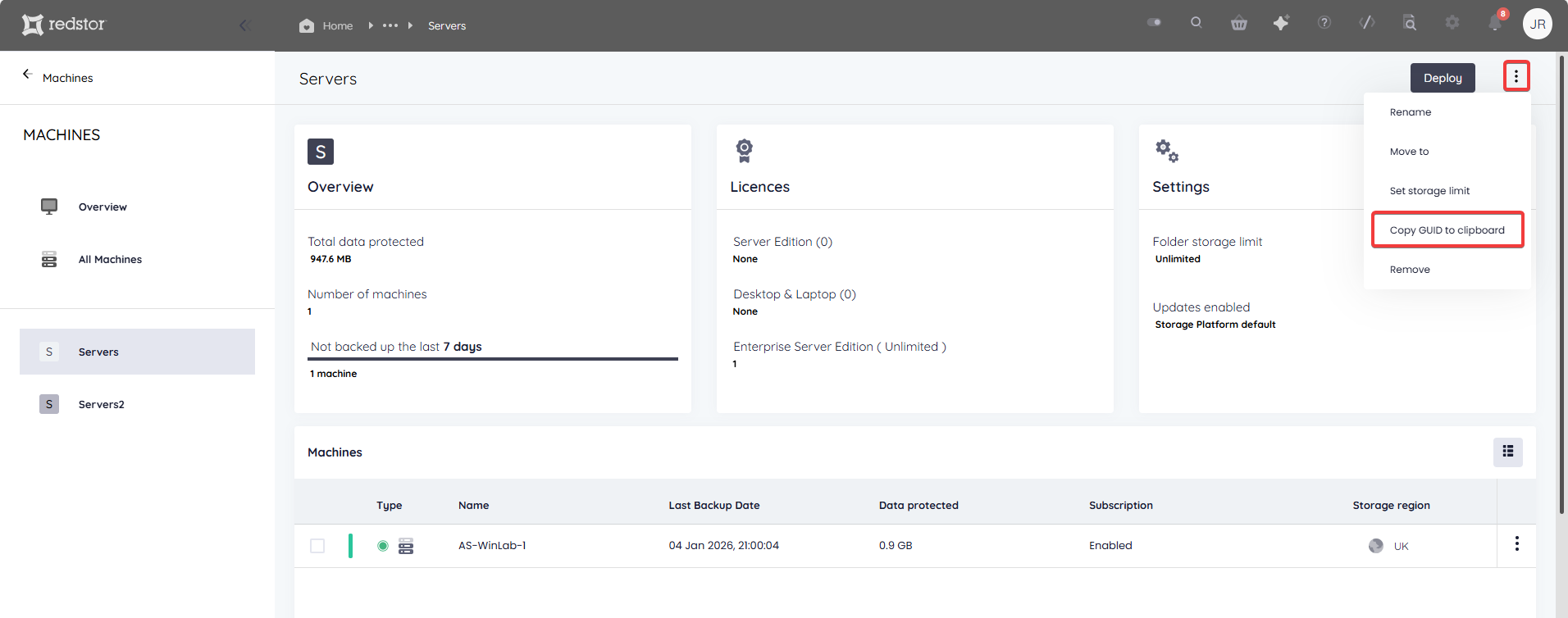Open the JR user avatar menu
Image resolution: width=1568 pixels, height=618 pixels.
[1538, 24]
